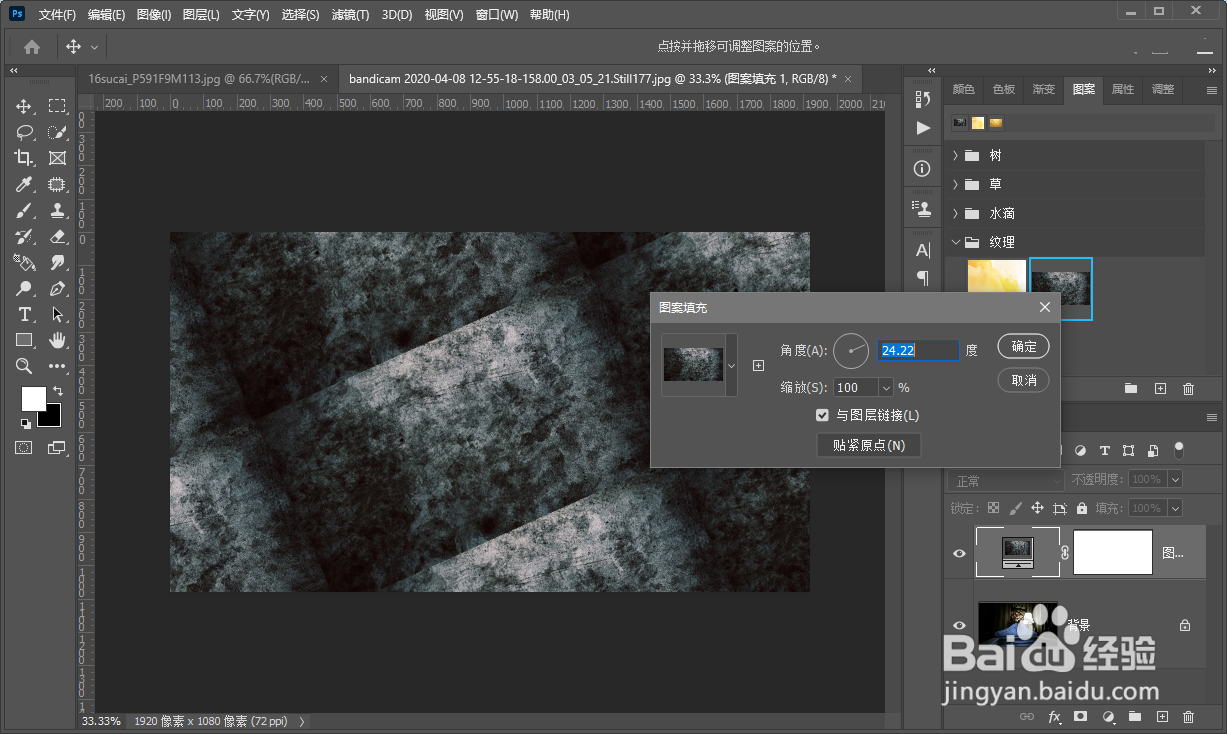Open the History panel icon
1227x734 pixels.
pos(922,98)
